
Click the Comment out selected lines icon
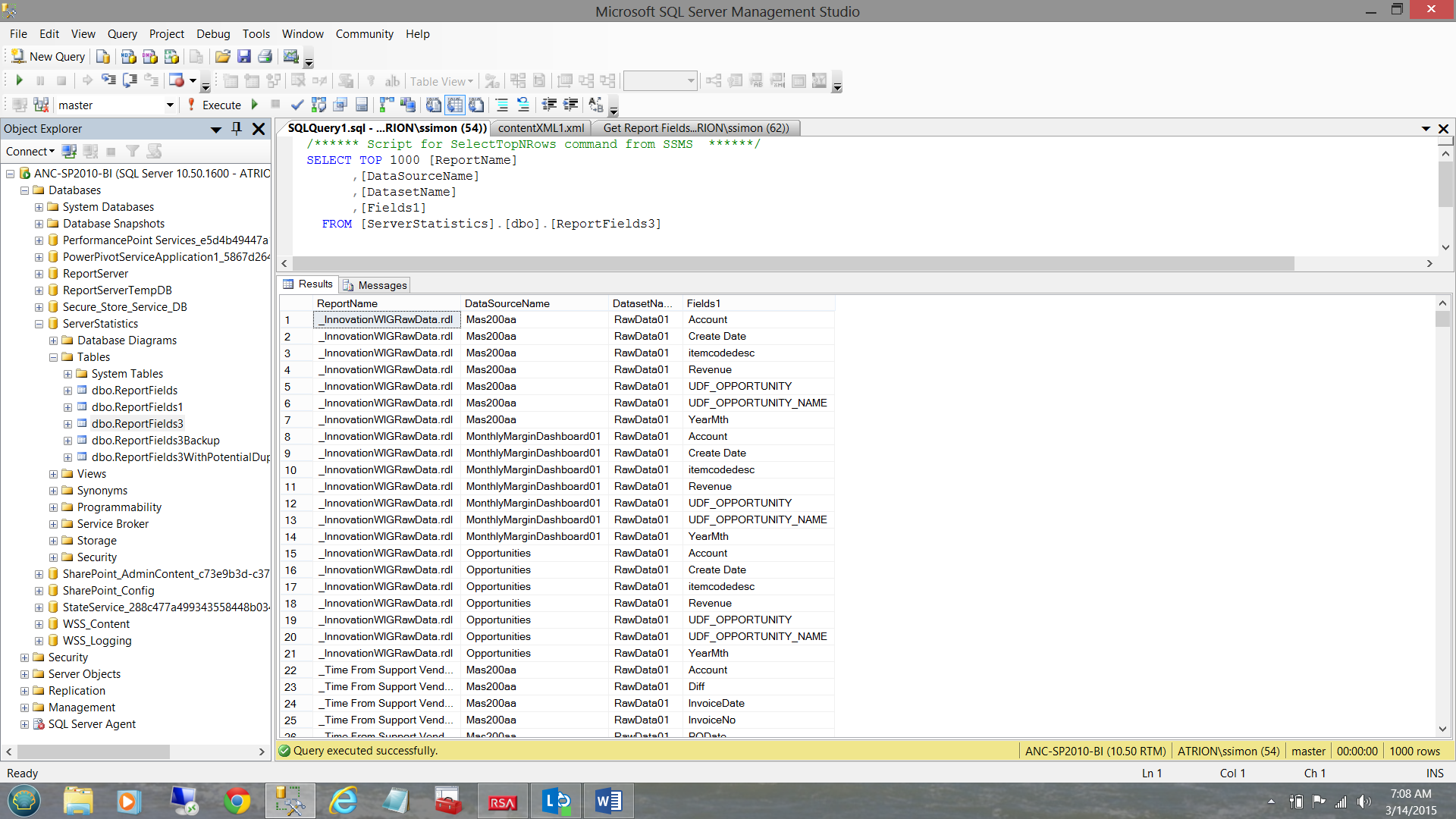pos(501,105)
